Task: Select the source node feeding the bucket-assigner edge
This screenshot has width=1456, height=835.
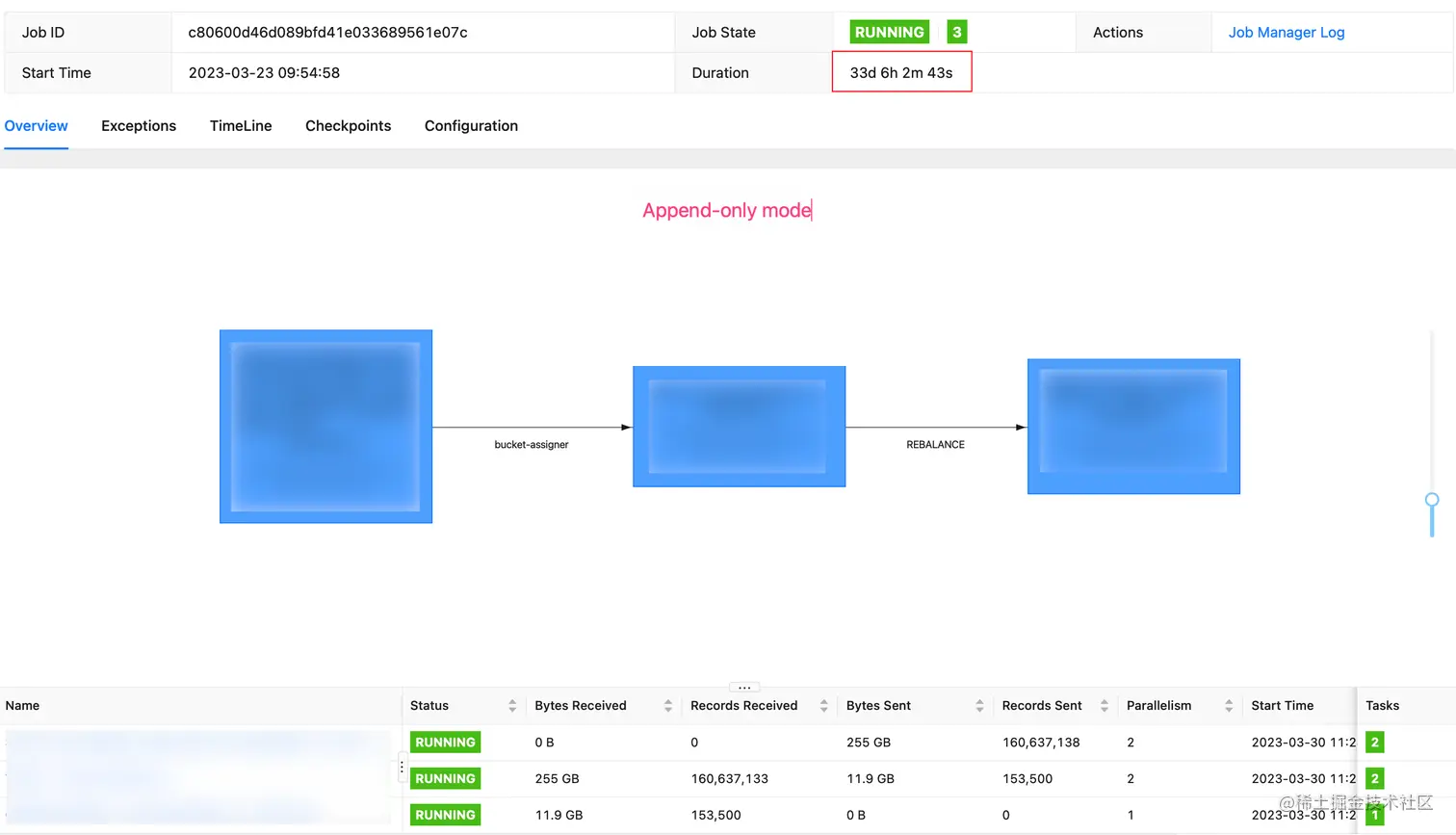Action: 325,427
